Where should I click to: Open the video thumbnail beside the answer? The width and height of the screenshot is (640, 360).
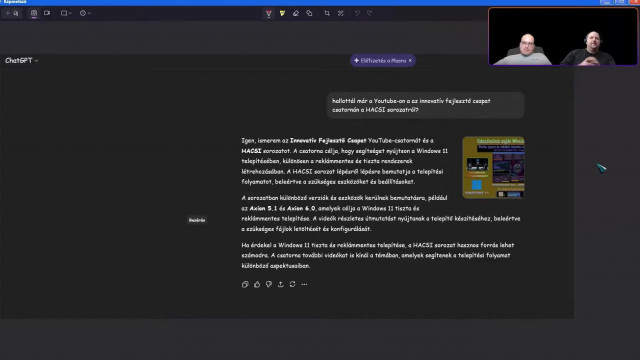click(x=493, y=167)
